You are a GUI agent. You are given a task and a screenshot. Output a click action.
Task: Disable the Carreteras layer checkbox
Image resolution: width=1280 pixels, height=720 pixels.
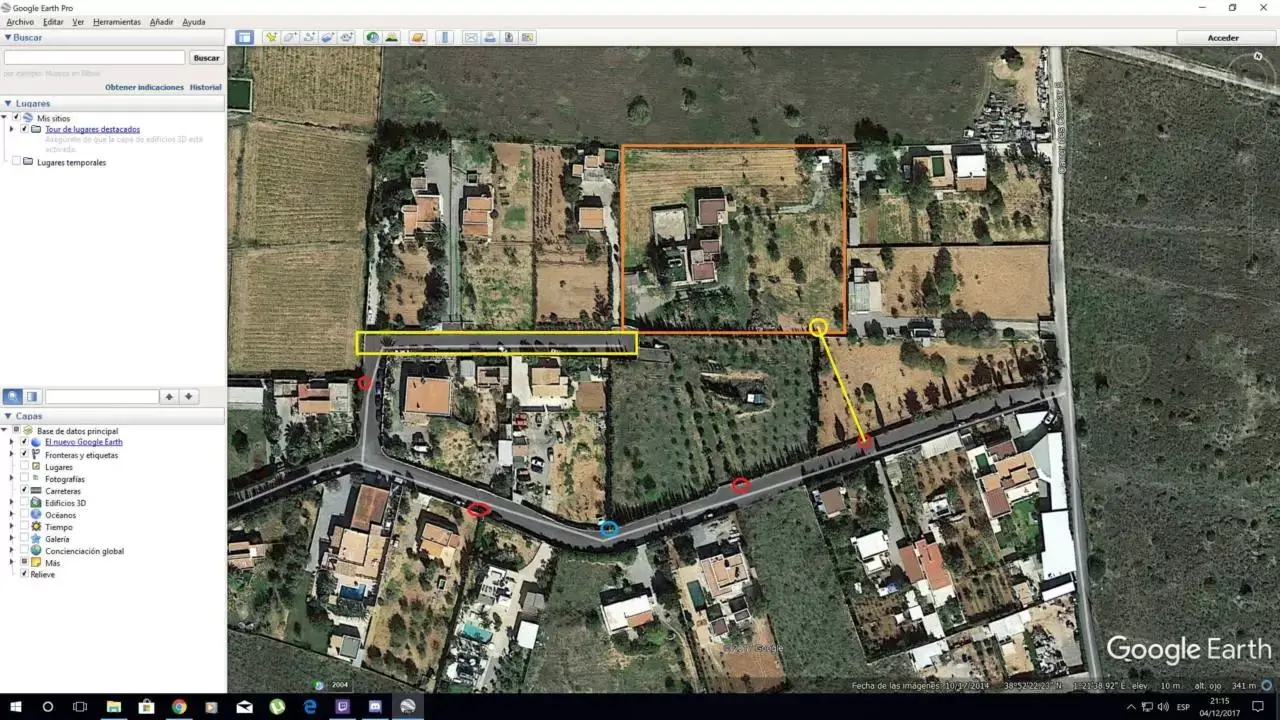pos(25,491)
